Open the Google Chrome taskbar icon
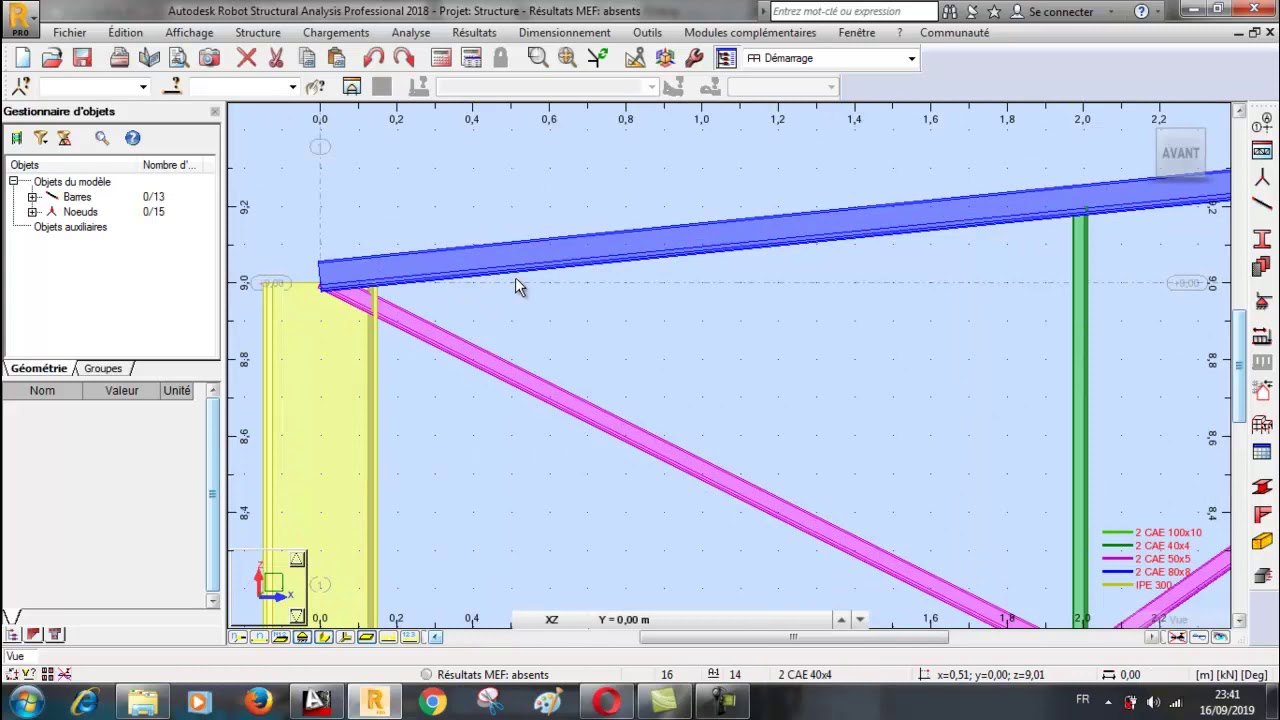 pyautogui.click(x=432, y=701)
